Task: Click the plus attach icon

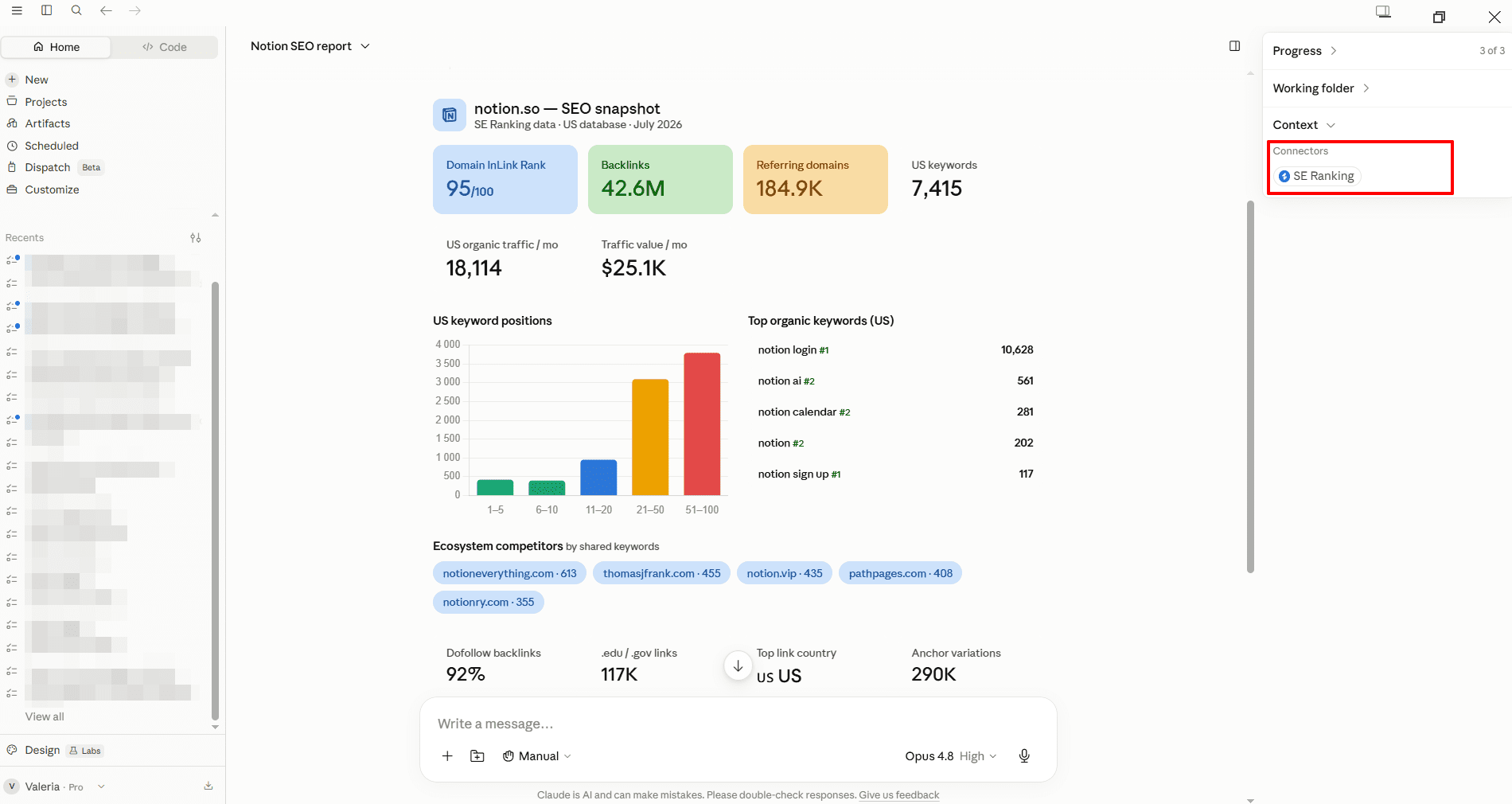Action: tap(447, 756)
